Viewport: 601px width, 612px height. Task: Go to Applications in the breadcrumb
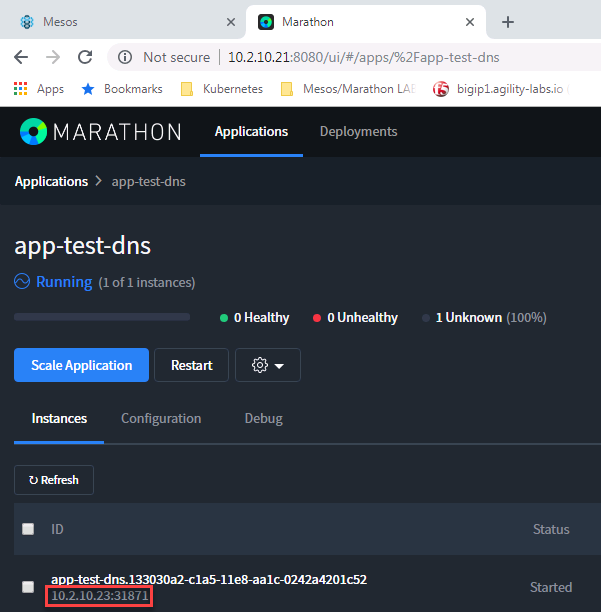point(52,181)
